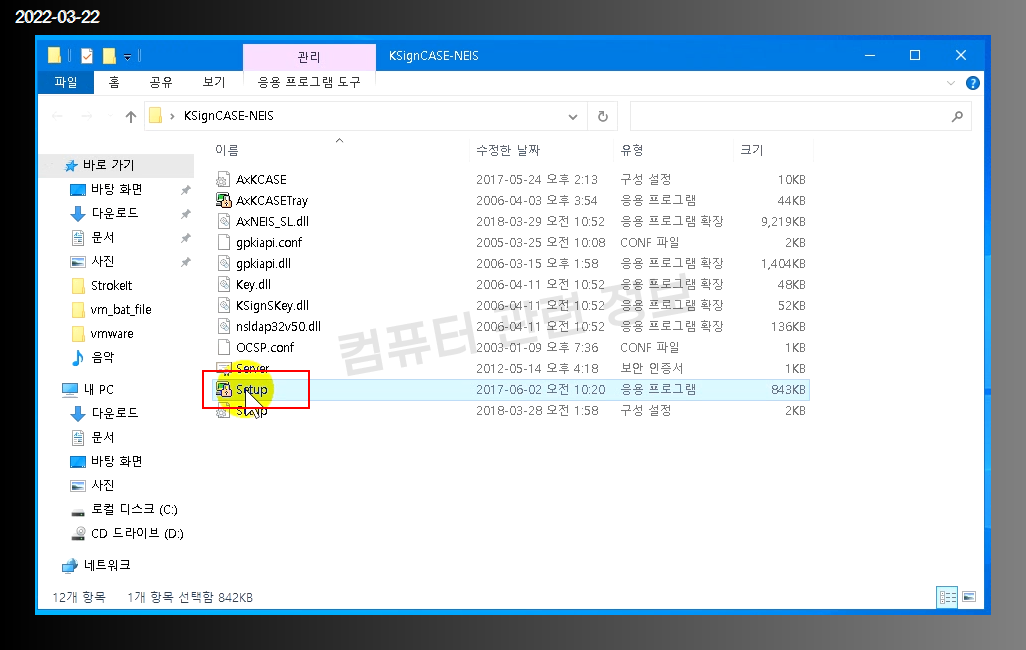Click the search magnifier icon
Screen dimensions: 1026x650
point(957,117)
